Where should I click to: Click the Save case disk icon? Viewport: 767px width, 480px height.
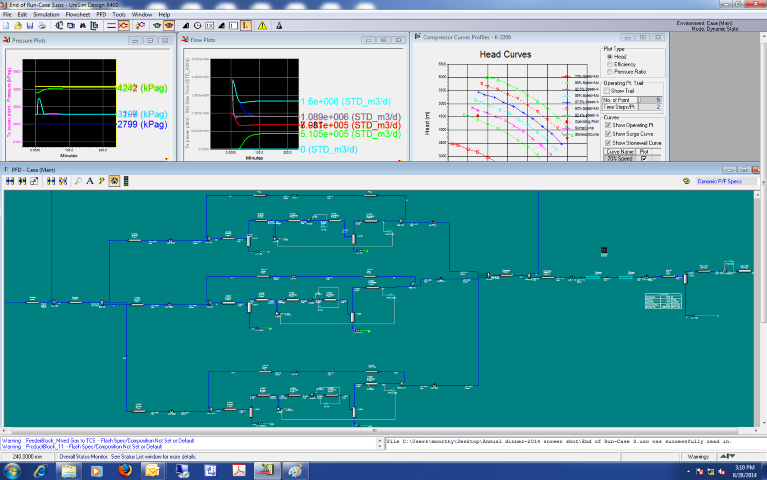pos(29,25)
